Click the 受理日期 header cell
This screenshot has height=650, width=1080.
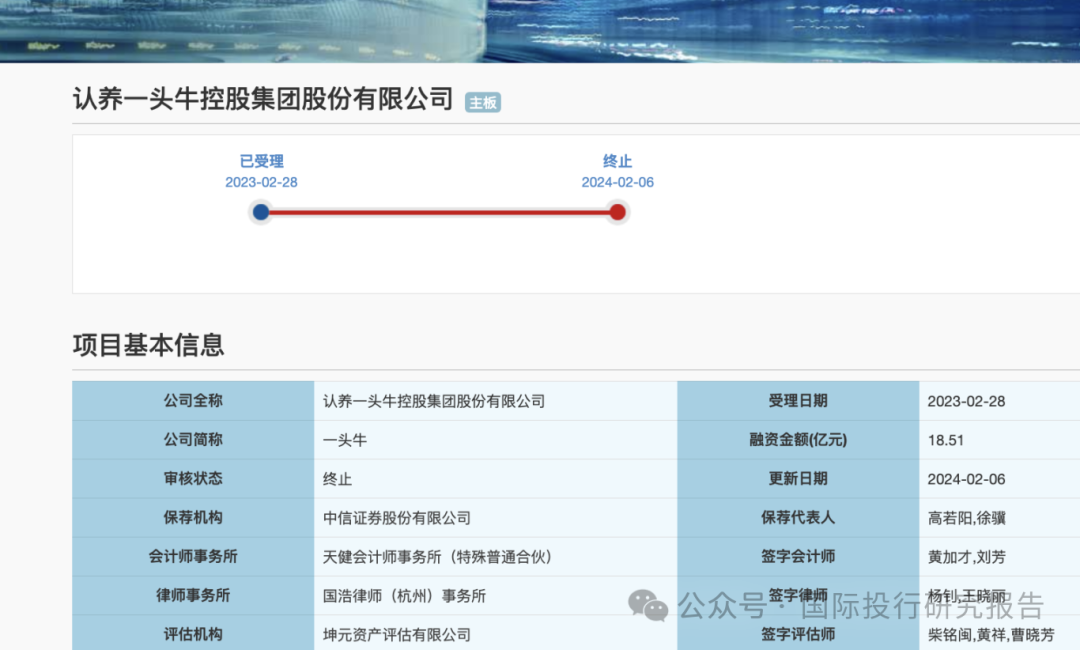798,401
